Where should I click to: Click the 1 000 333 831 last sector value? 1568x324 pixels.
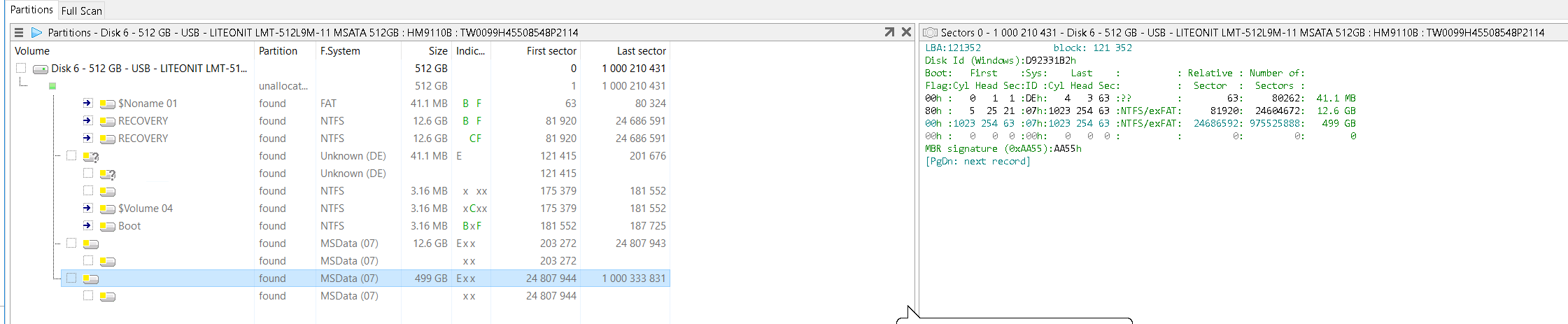tap(633, 279)
